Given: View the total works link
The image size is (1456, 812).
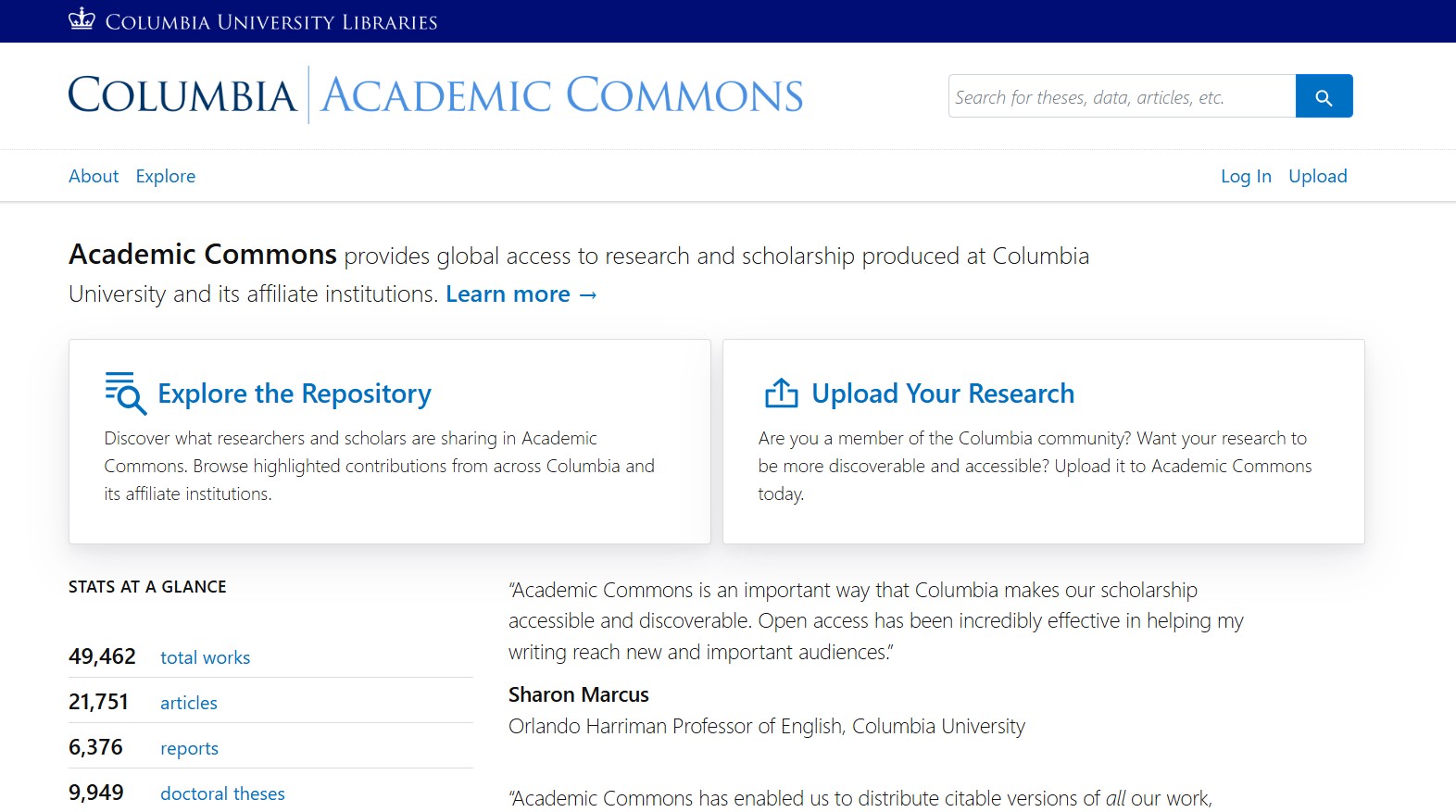Looking at the screenshot, I should (x=205, y=657).
